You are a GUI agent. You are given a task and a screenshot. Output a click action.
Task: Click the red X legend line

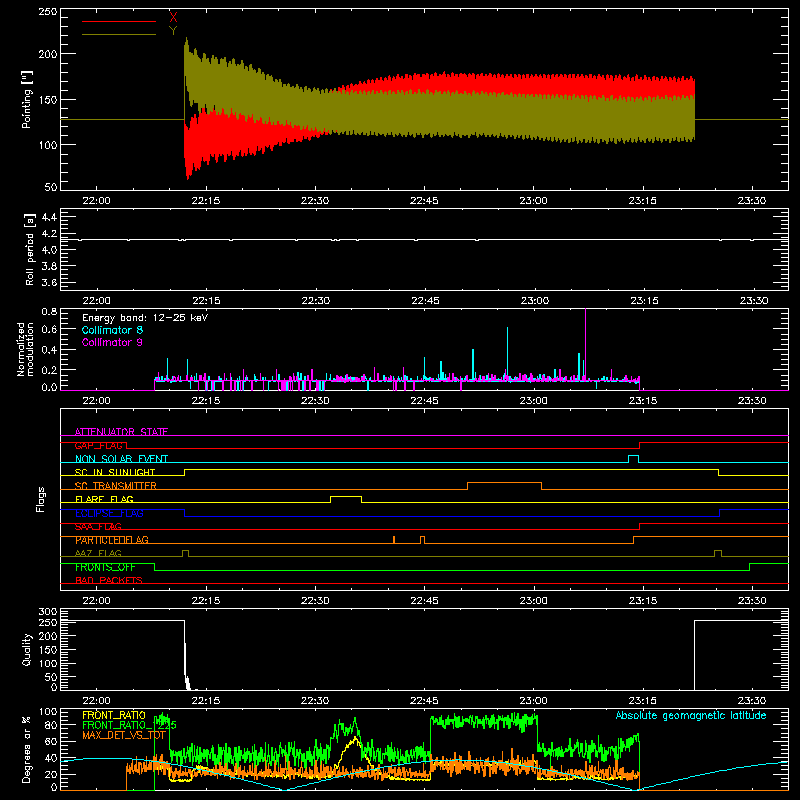[119, 21]
